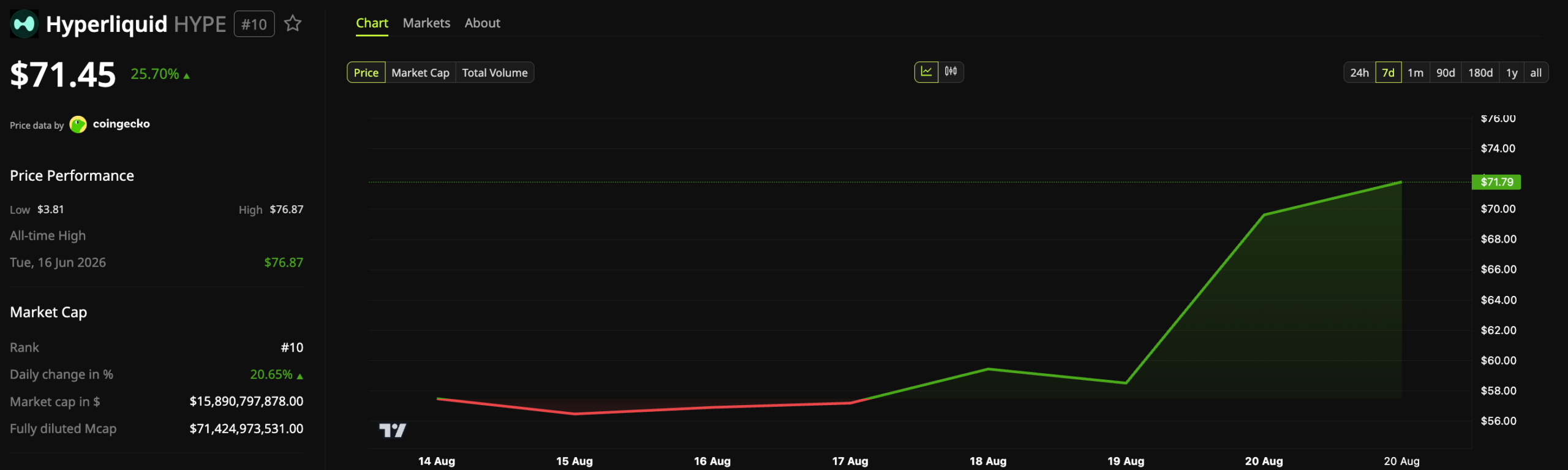
Task: Set chart range to 1m
Action: [x=1415, y=72]
